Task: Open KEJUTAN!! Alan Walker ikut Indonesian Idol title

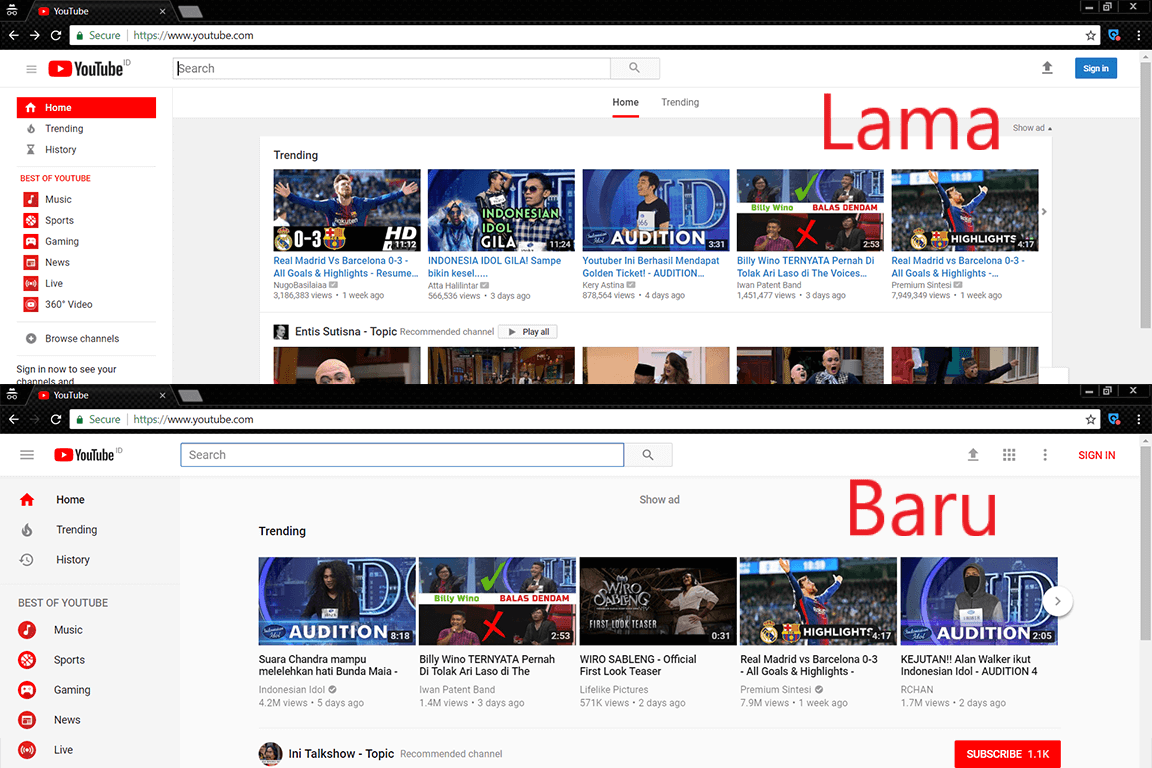Action: click(x=969, y=665)
